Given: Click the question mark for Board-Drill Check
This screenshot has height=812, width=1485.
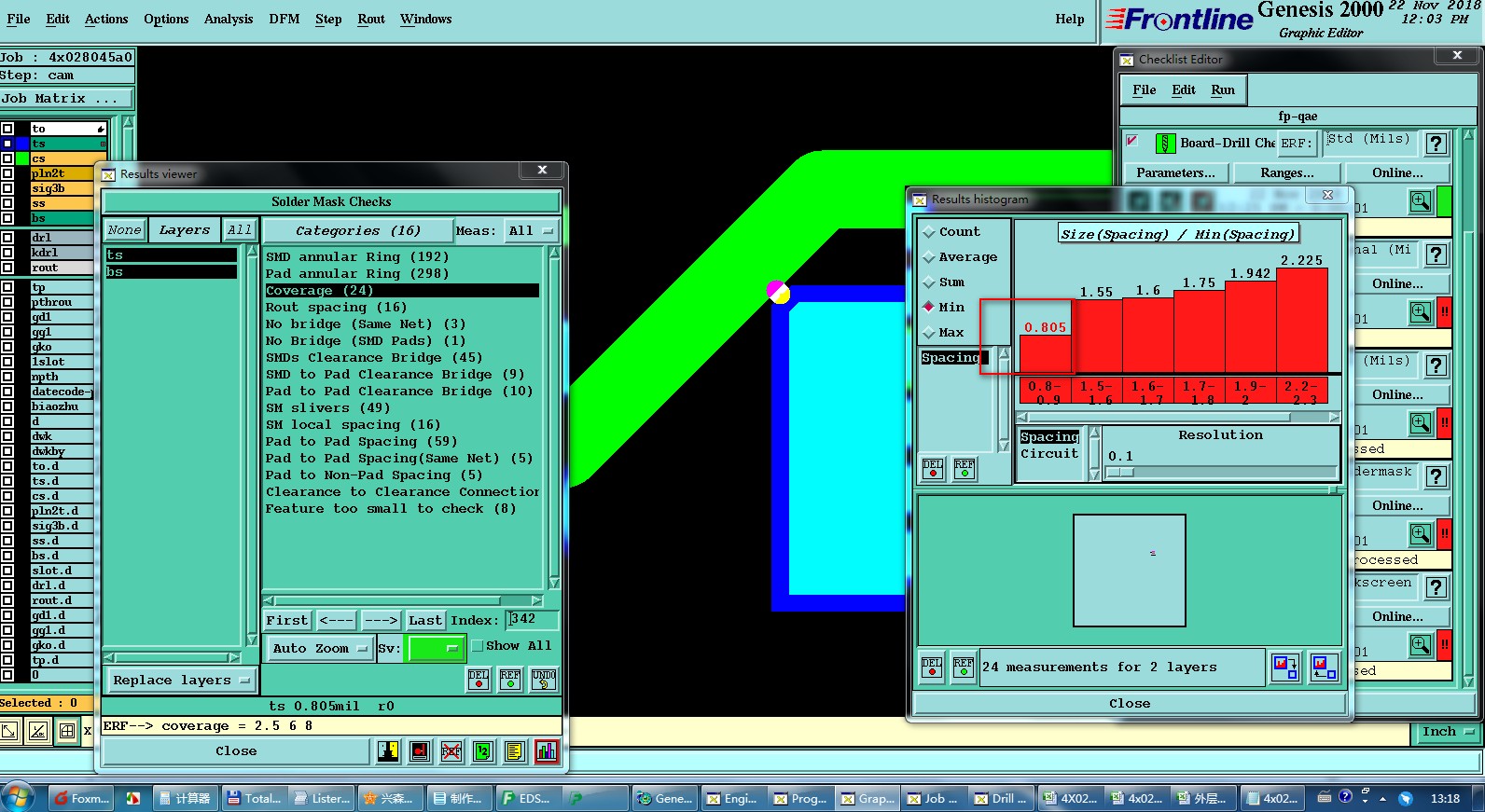Looking at the screenshot, I should point(1436,144).
